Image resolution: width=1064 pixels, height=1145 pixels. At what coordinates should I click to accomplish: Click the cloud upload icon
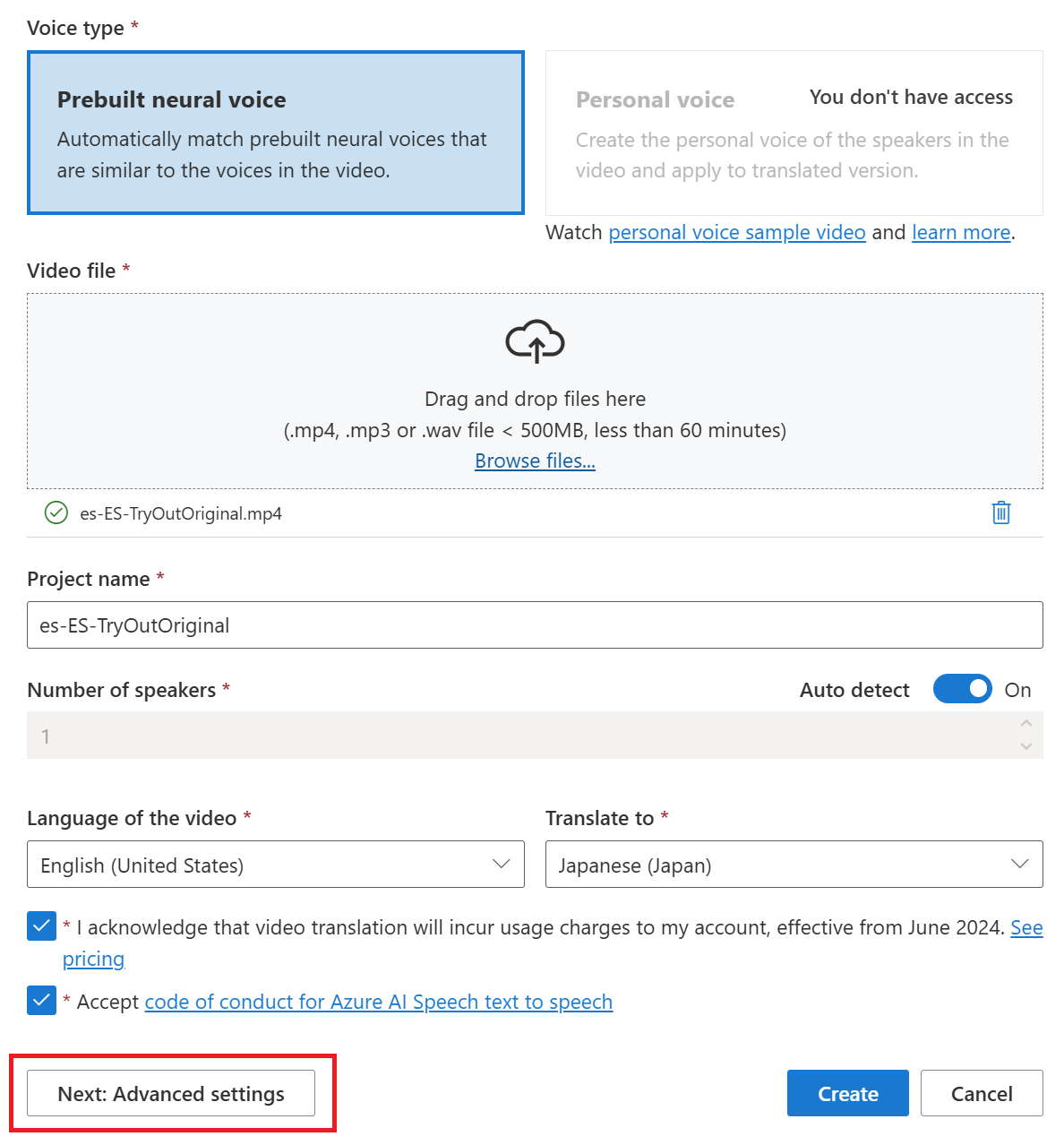pyautogui.click(x=535, y=341)
